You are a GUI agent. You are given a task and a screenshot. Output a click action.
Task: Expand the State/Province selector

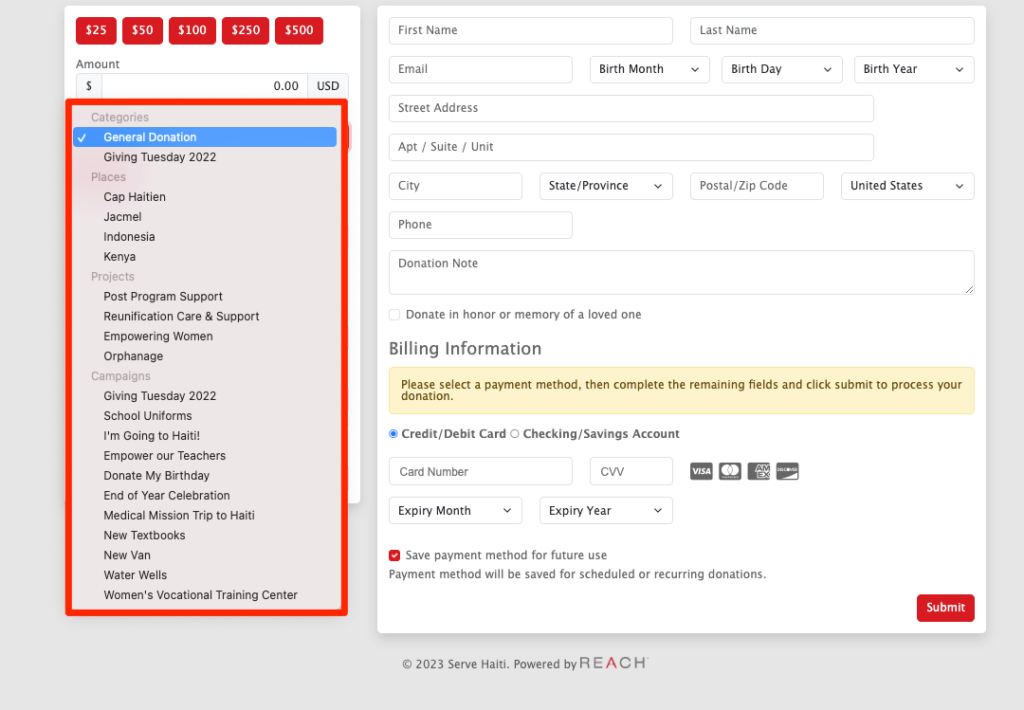click(605, 186)
